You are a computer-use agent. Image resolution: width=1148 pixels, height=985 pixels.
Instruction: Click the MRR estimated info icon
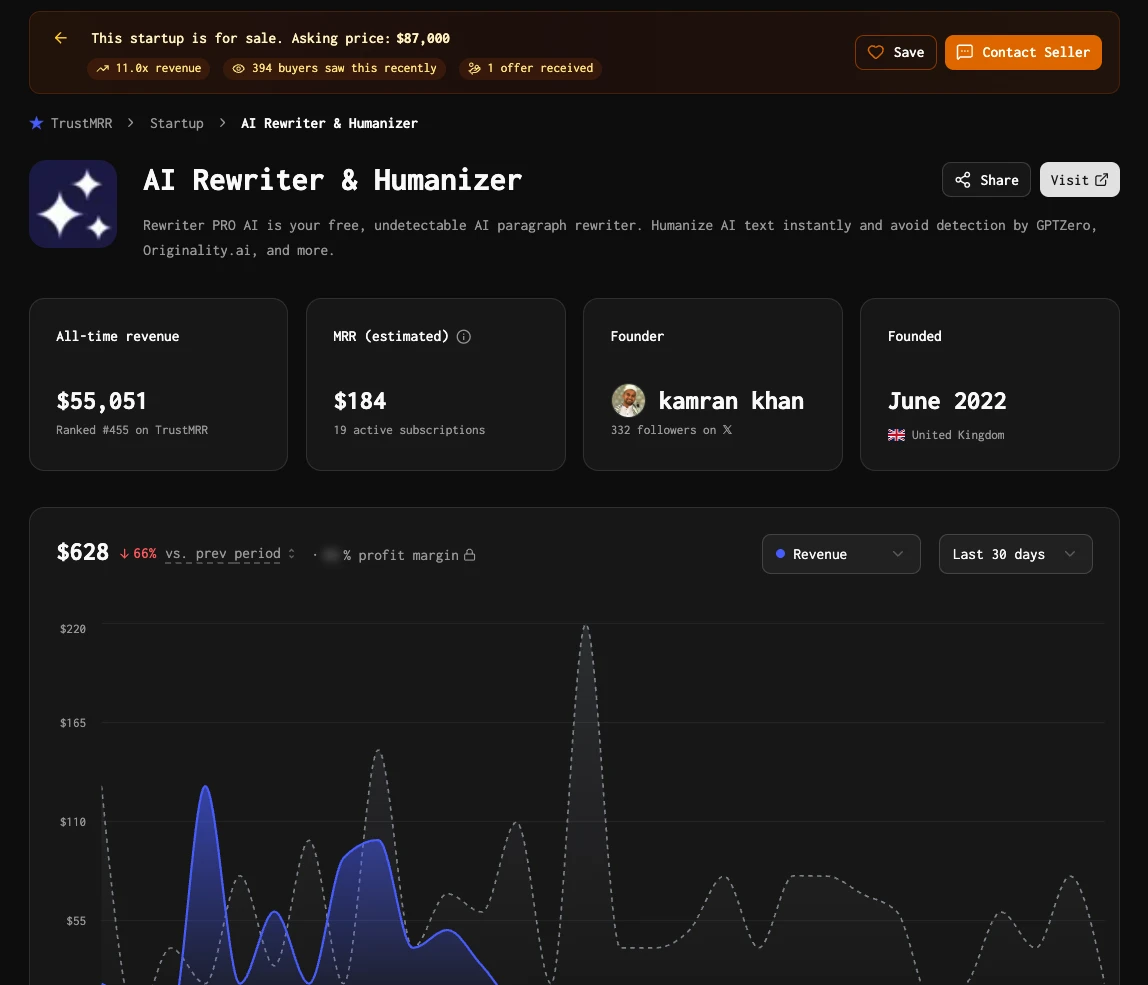click(463, 336)
